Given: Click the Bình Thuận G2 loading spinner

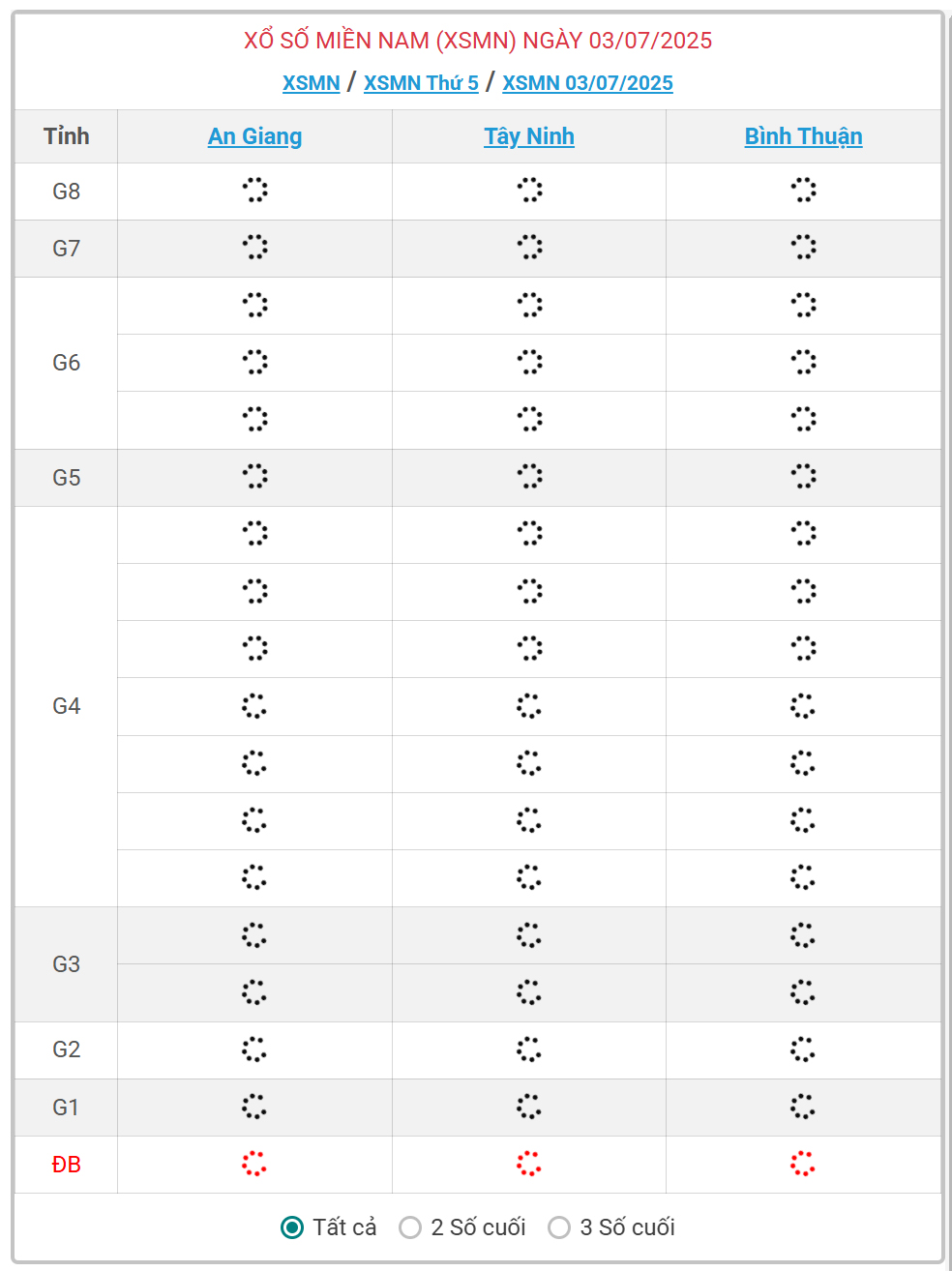Looking at the screenshot, I should [803, 1049].
